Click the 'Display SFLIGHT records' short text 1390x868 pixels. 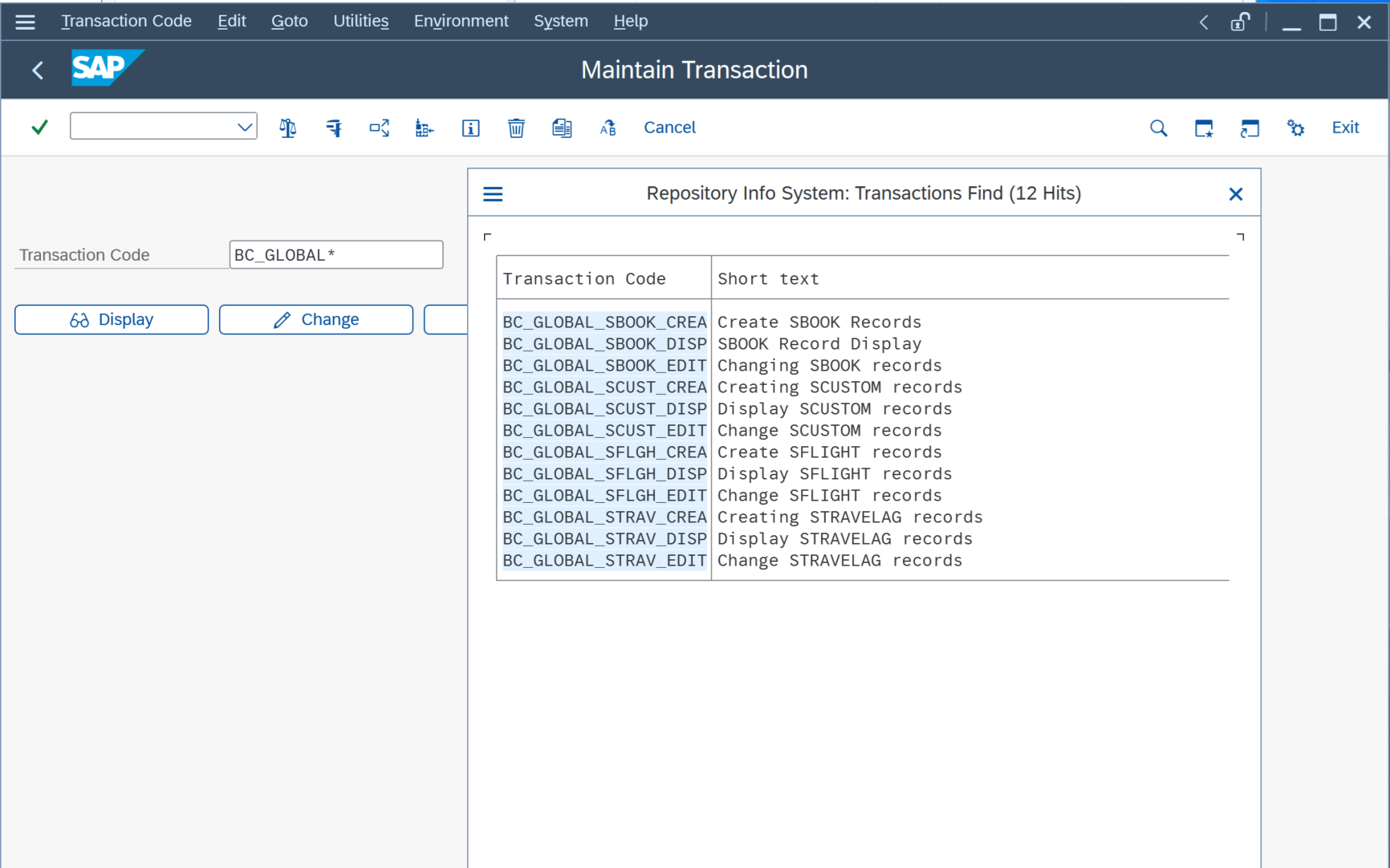pyautogui.click(x=835, y=473)
